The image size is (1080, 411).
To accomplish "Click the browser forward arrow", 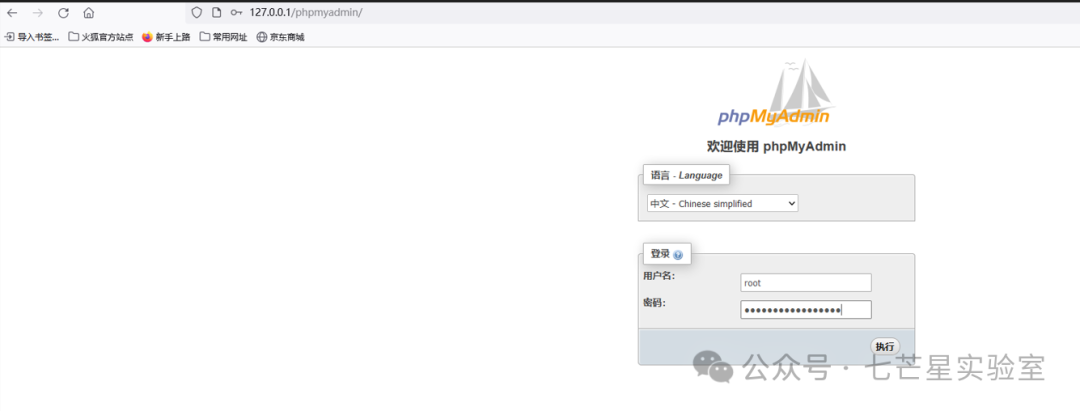I will [38, 12].
